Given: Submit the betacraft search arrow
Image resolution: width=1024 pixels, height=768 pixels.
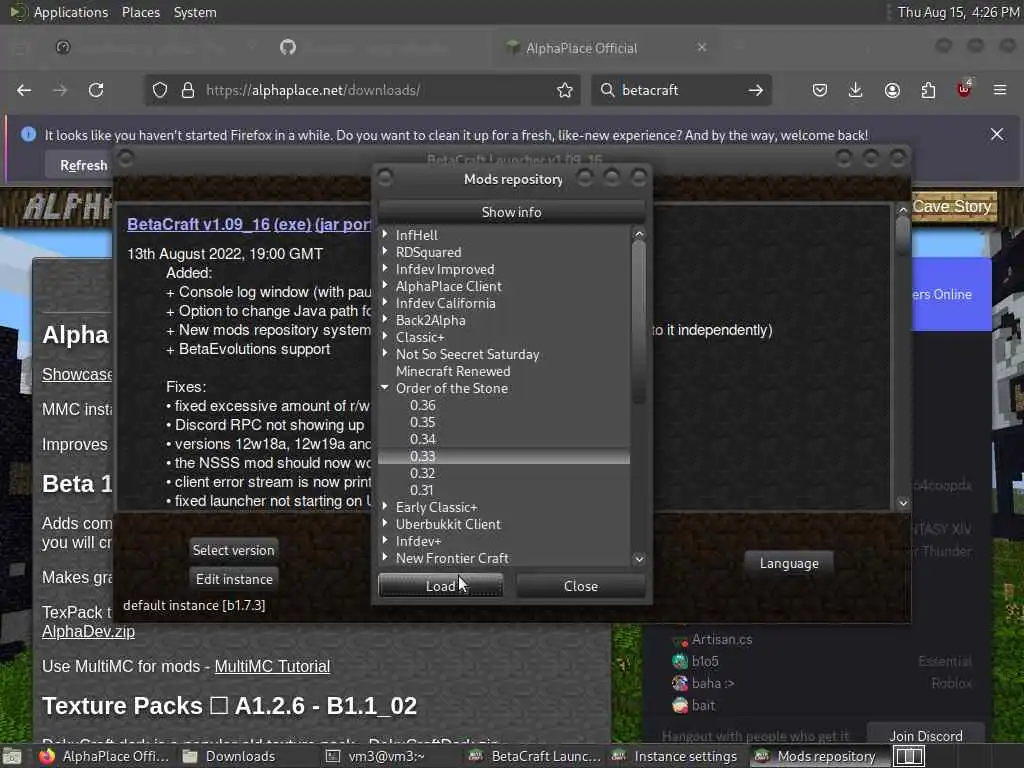Looking at the screenshot, I should (756, 90).
